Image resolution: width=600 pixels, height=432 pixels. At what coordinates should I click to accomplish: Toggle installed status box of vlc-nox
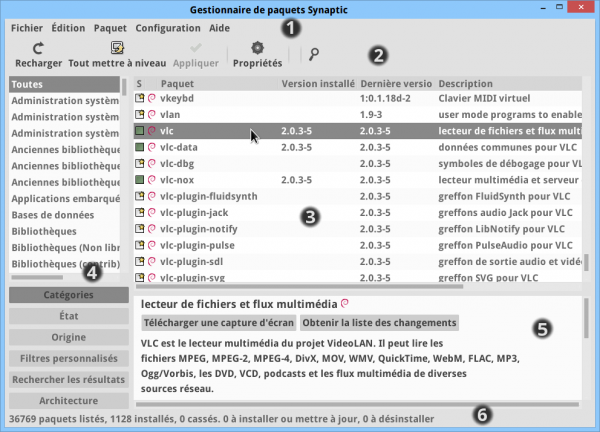pyautogui.click(x=140, y=180)
